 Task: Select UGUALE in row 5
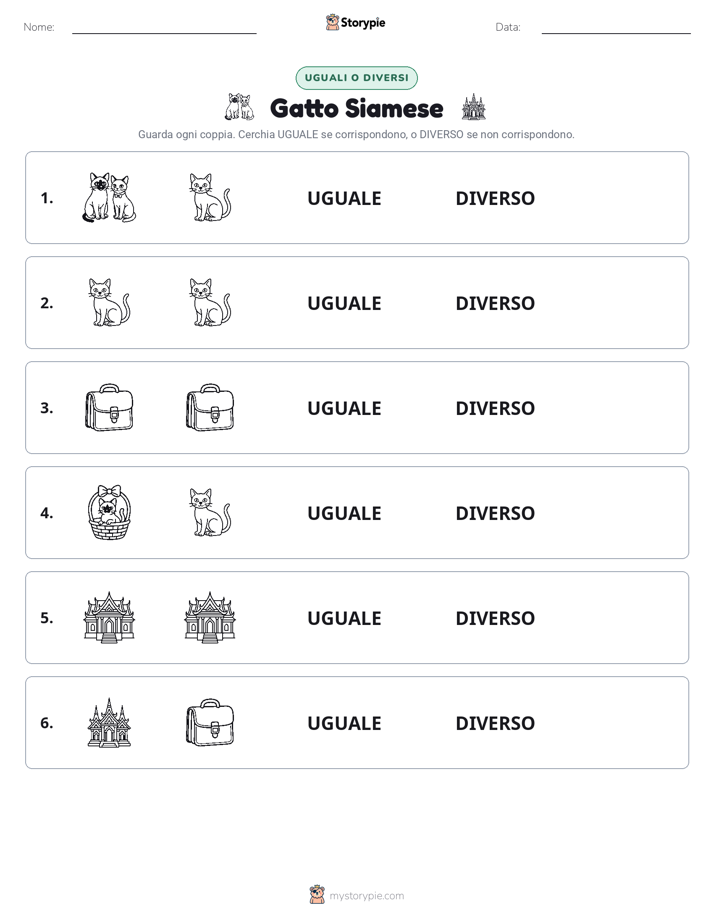coord(344,618)
